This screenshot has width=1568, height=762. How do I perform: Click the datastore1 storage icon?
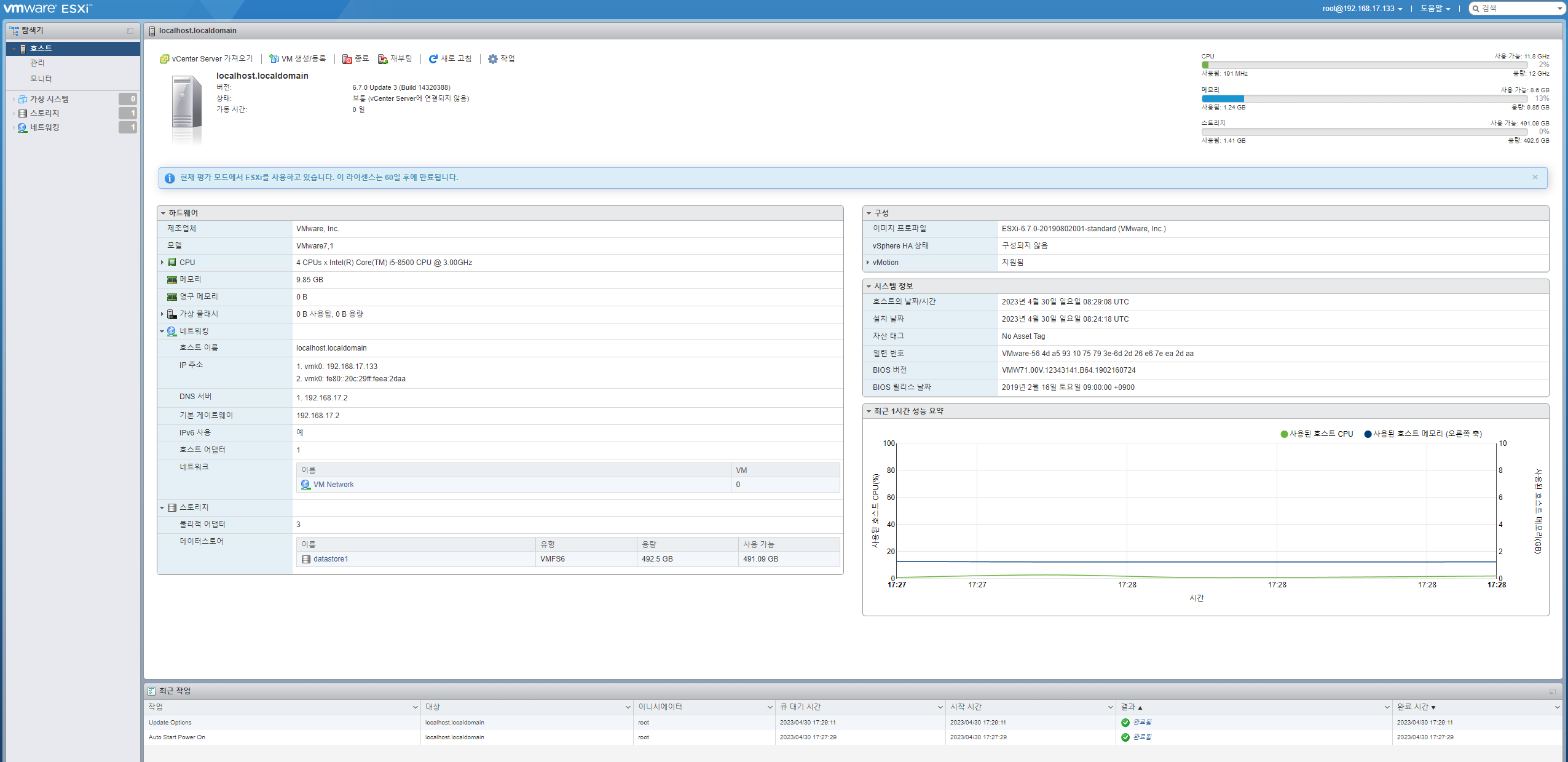point(306,559)
